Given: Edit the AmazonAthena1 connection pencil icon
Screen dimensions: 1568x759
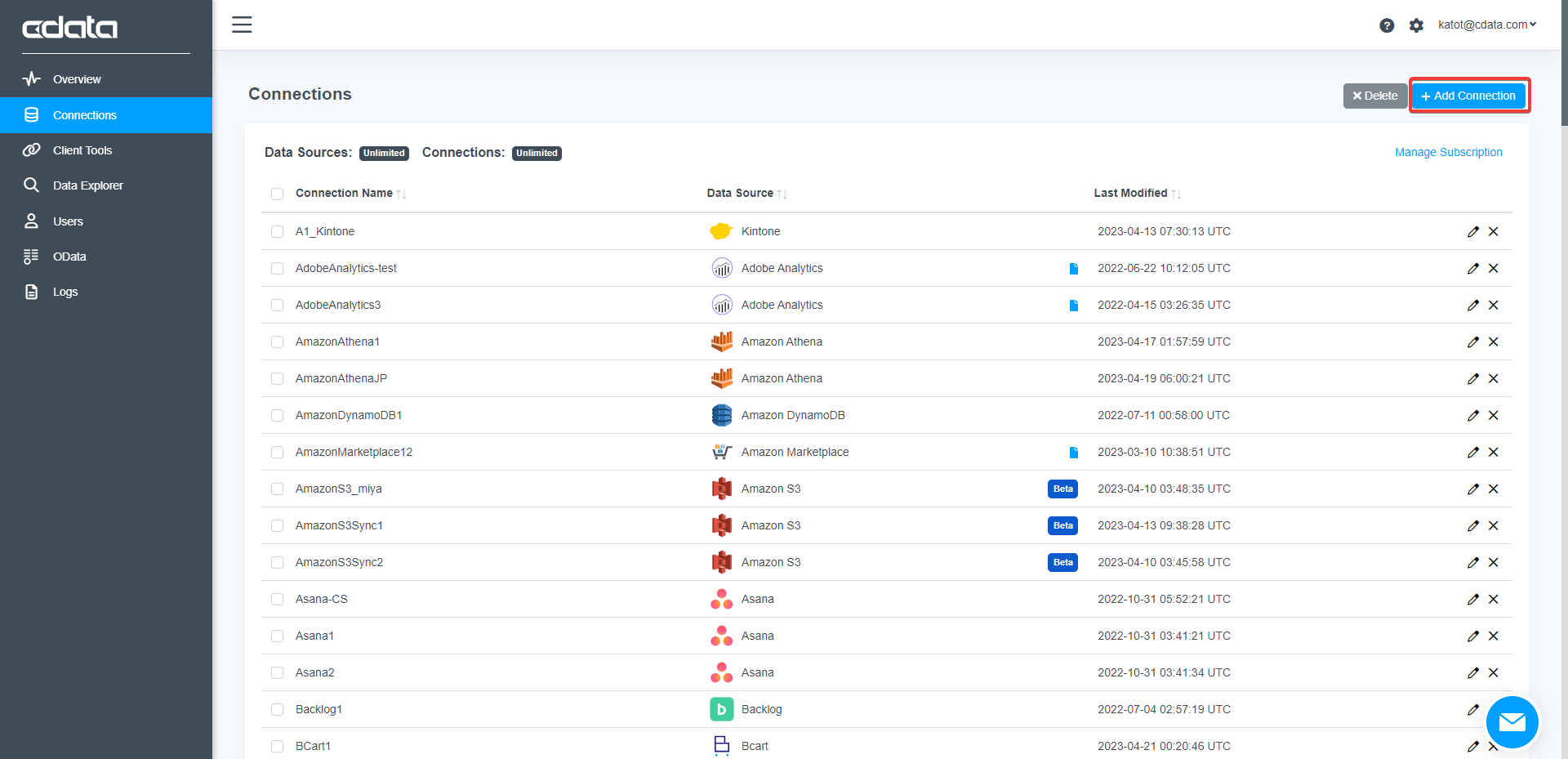Looking at the screenshot, I should (x=1473, y=342).
